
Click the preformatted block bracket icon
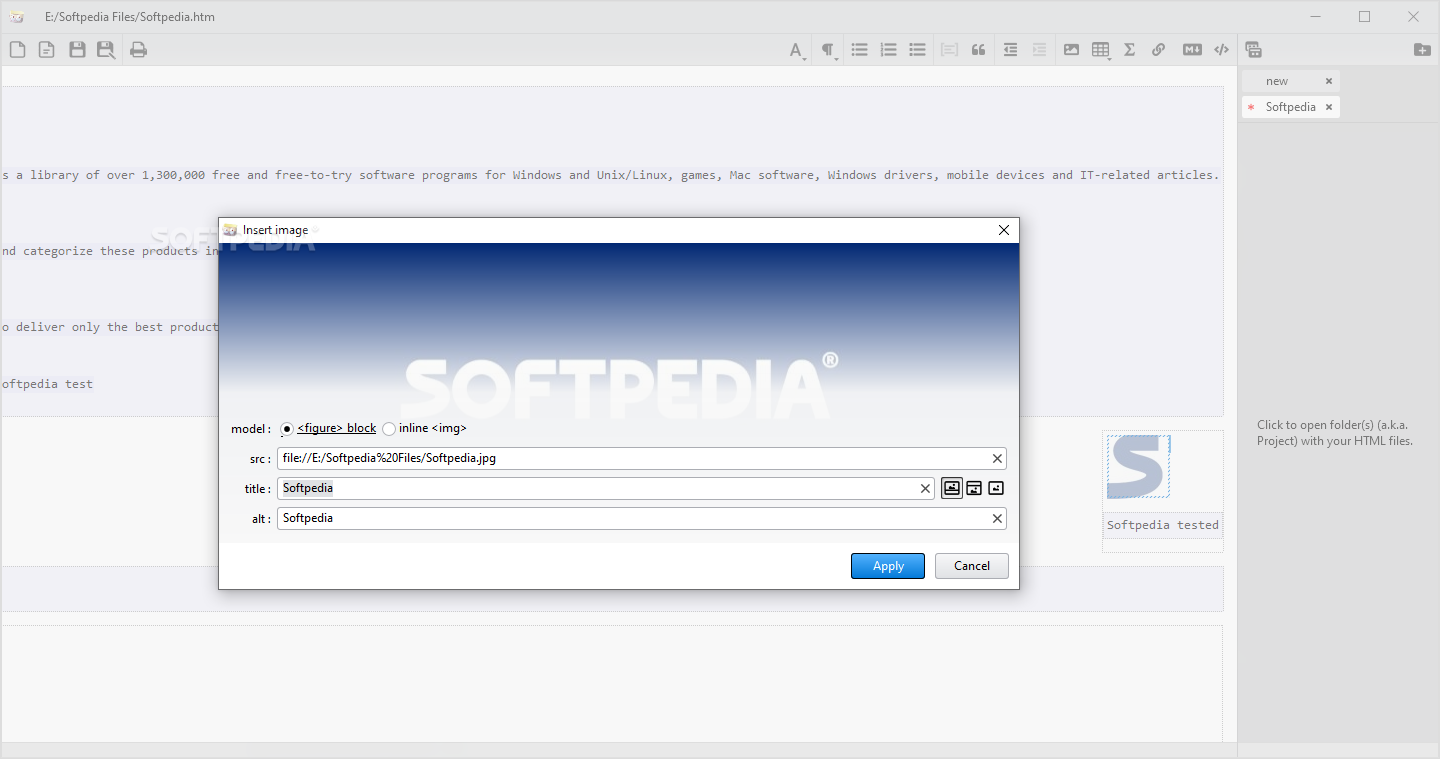(x=949, y=50)
